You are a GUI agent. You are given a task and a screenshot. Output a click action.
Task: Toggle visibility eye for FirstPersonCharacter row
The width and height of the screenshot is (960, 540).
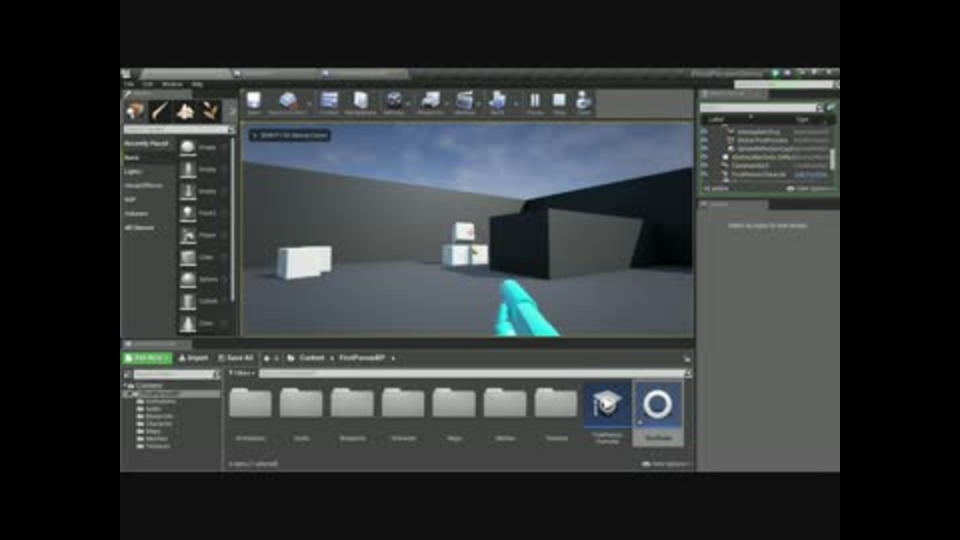pos(704,174)
